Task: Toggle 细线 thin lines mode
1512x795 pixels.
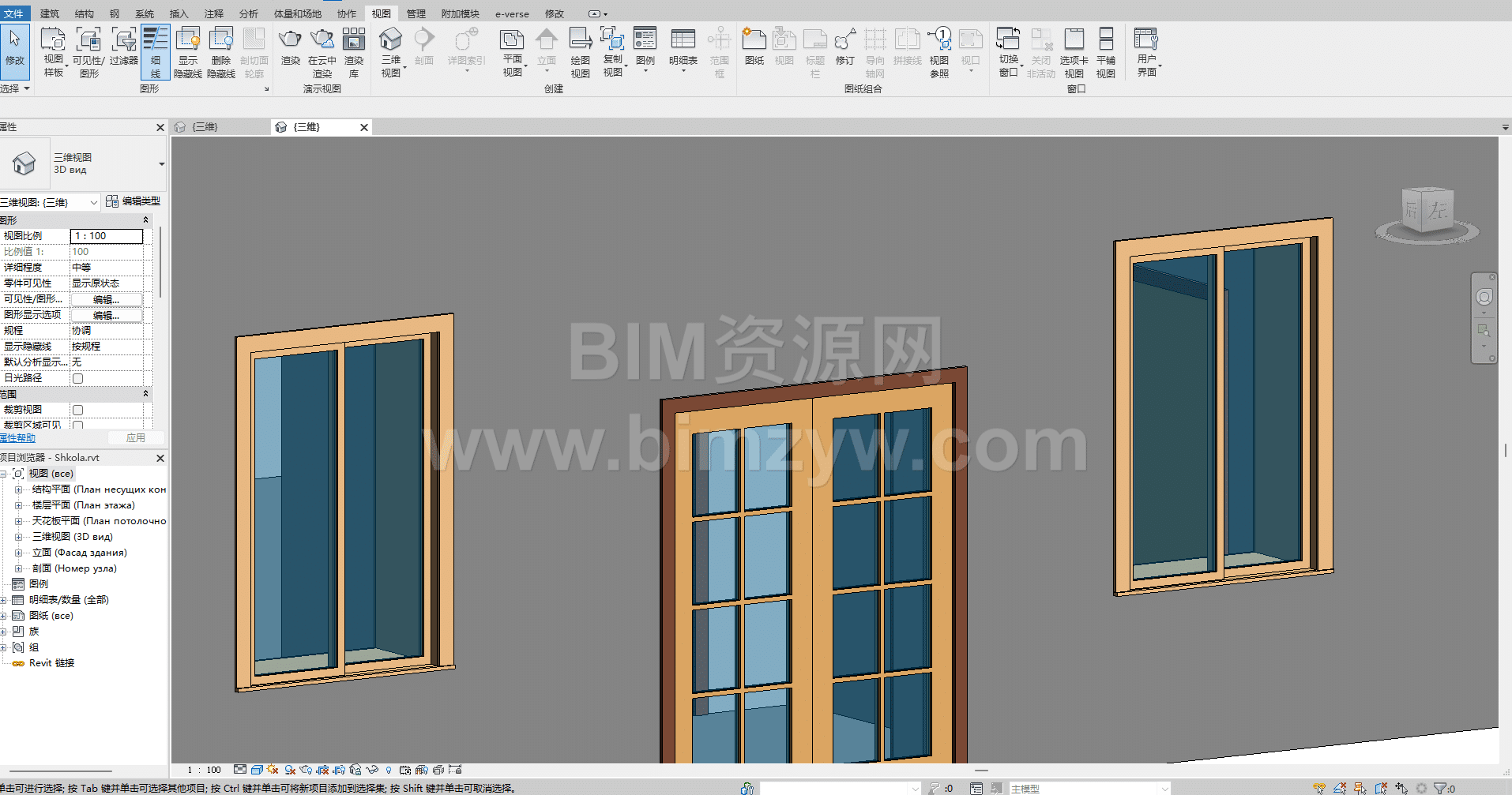Action: [x=156, y=52]
